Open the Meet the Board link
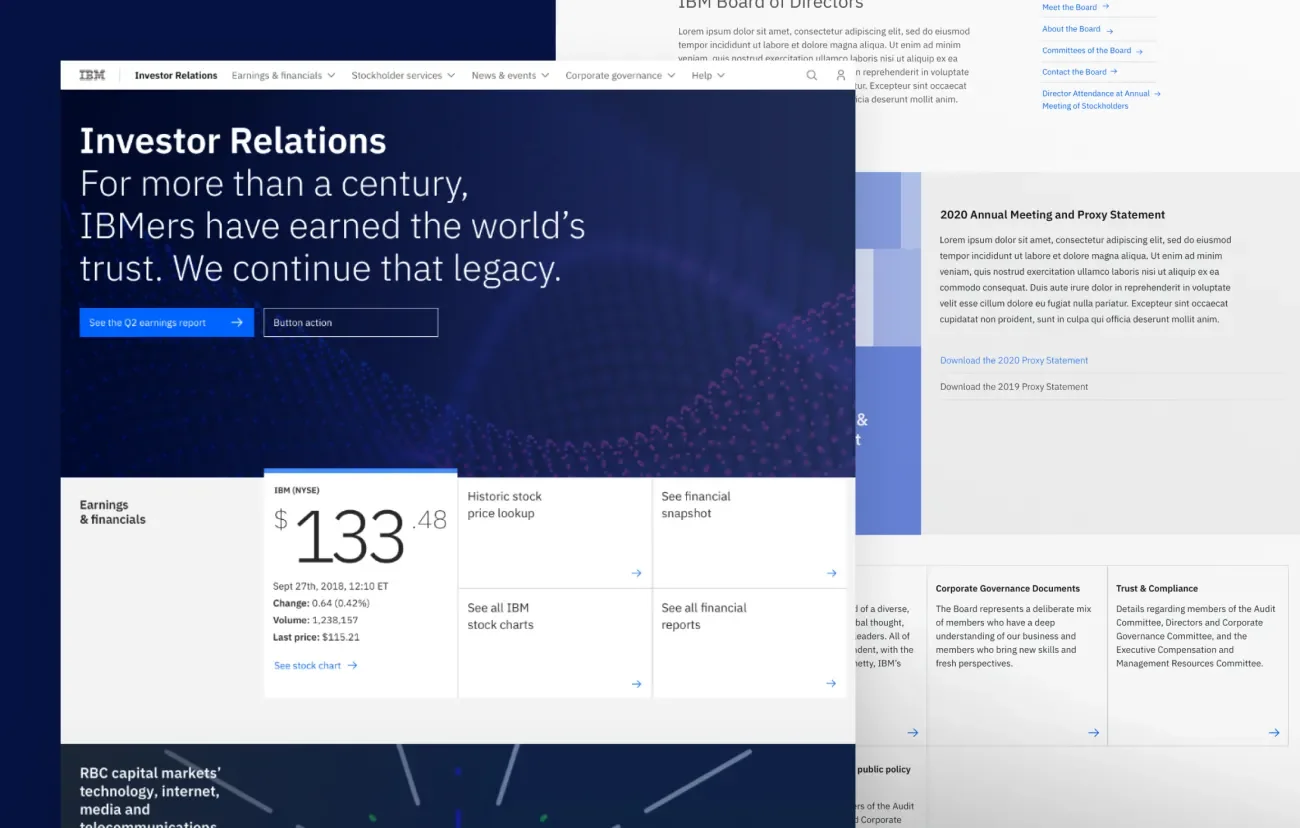 point(1069,7)
